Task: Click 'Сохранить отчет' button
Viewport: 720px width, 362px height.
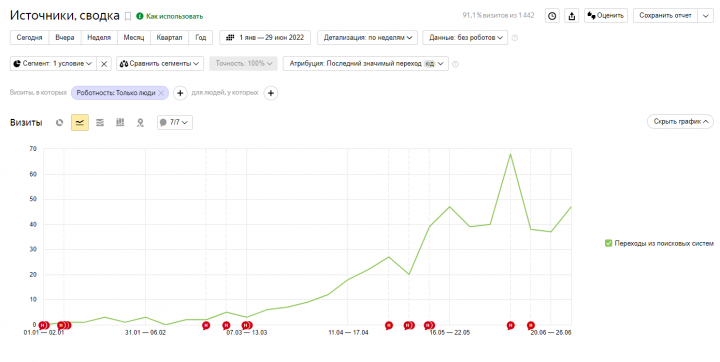Action: [x=665, y=16]
